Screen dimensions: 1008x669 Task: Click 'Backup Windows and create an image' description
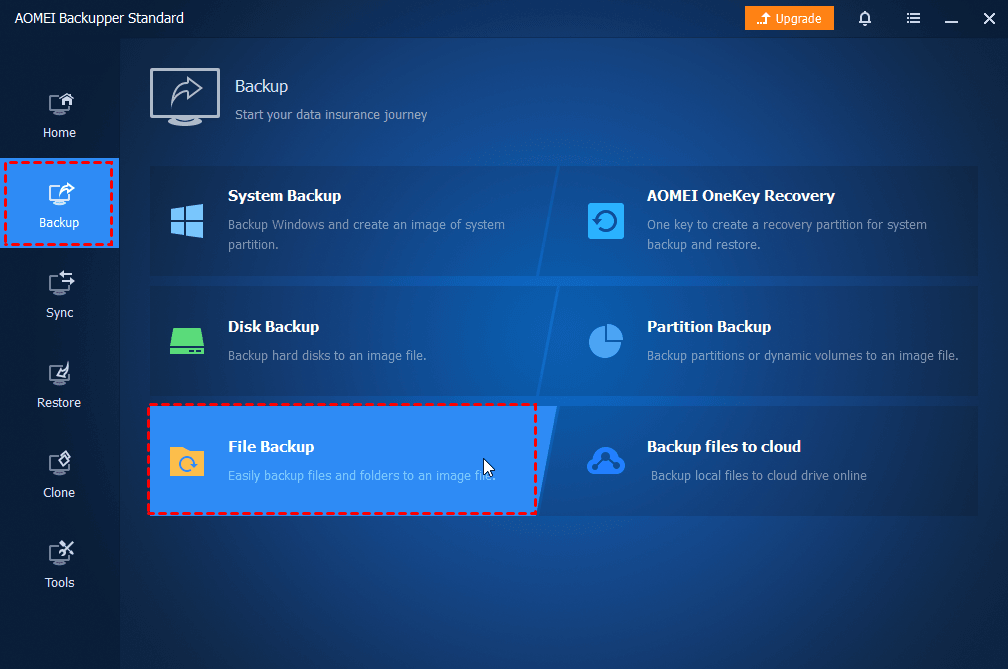[366, 234]
